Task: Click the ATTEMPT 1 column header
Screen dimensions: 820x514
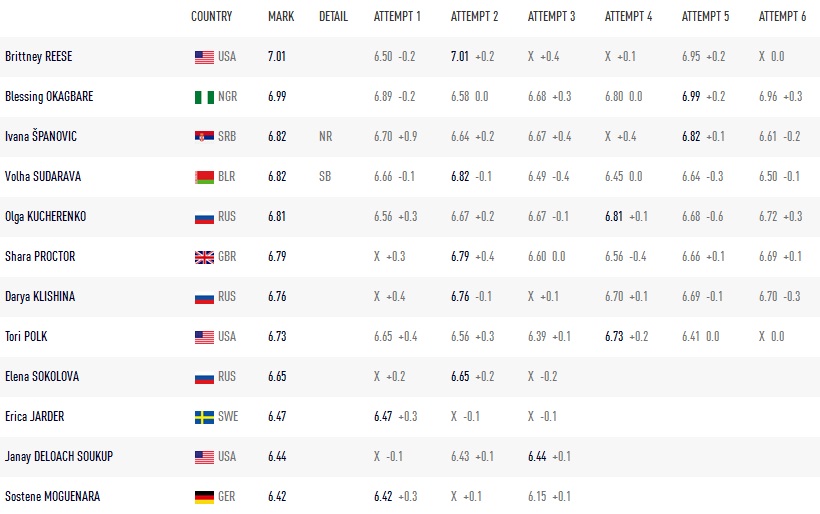Action: tap(397, 17)
